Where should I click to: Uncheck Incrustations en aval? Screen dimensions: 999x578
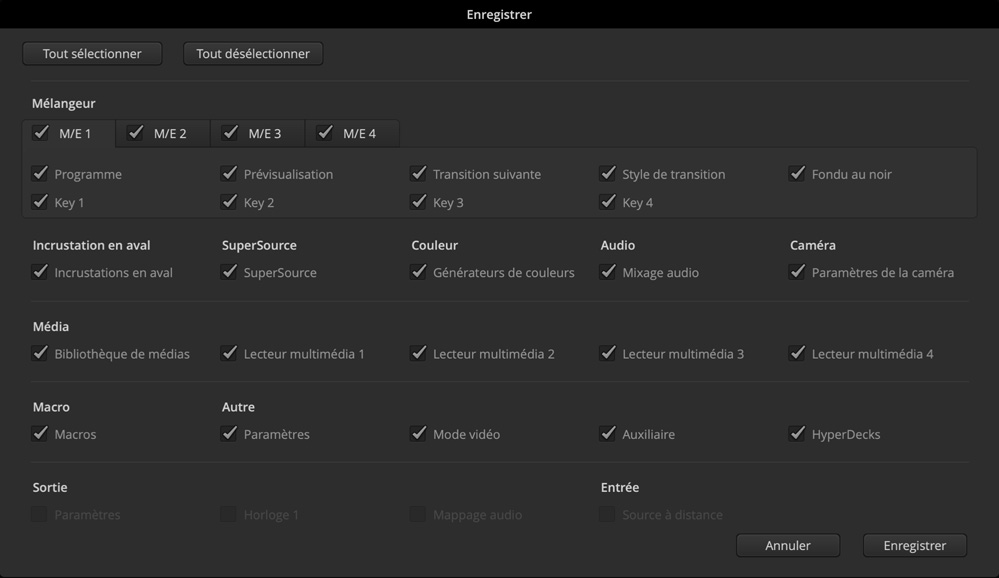(40, 272)
